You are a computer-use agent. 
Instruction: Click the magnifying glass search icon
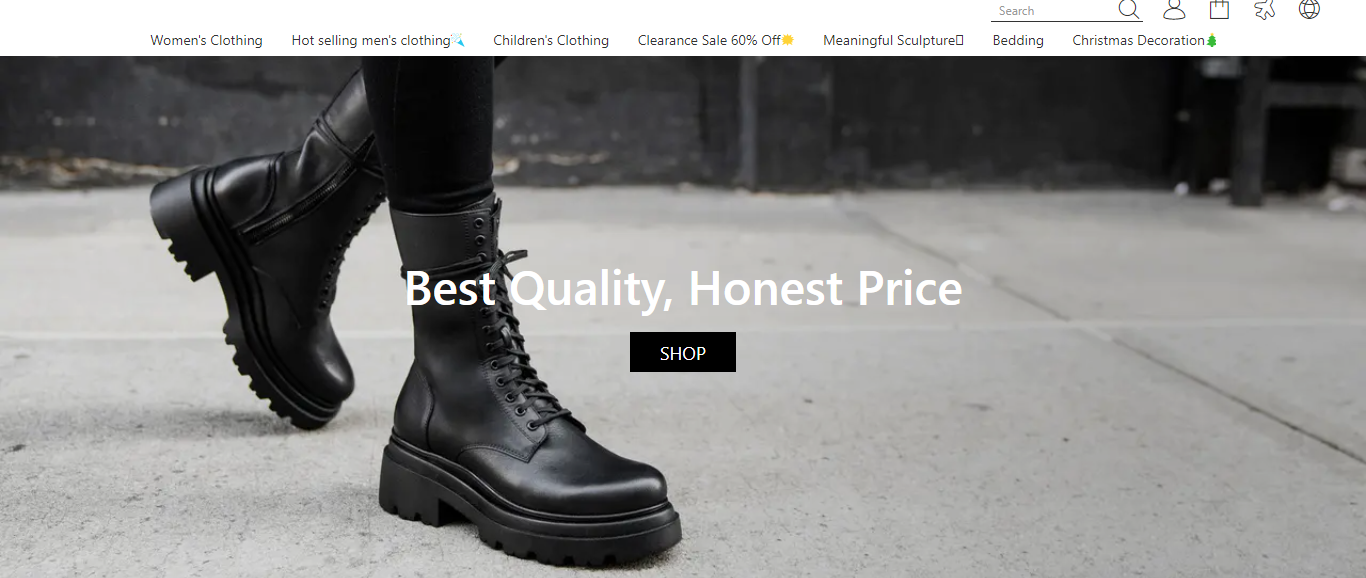(x=1129, y=10)
